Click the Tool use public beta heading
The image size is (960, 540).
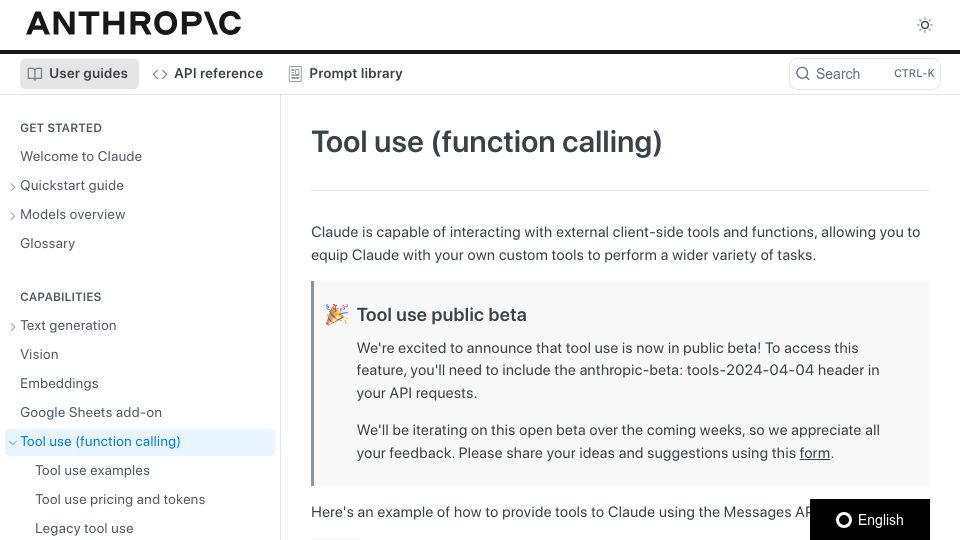point(441,315)
